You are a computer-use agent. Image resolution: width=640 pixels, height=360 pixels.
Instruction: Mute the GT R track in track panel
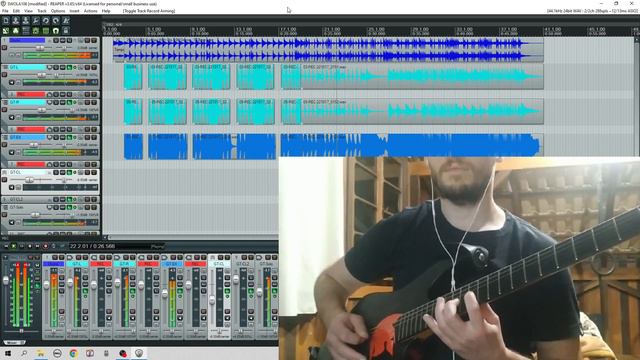point(87,102)
